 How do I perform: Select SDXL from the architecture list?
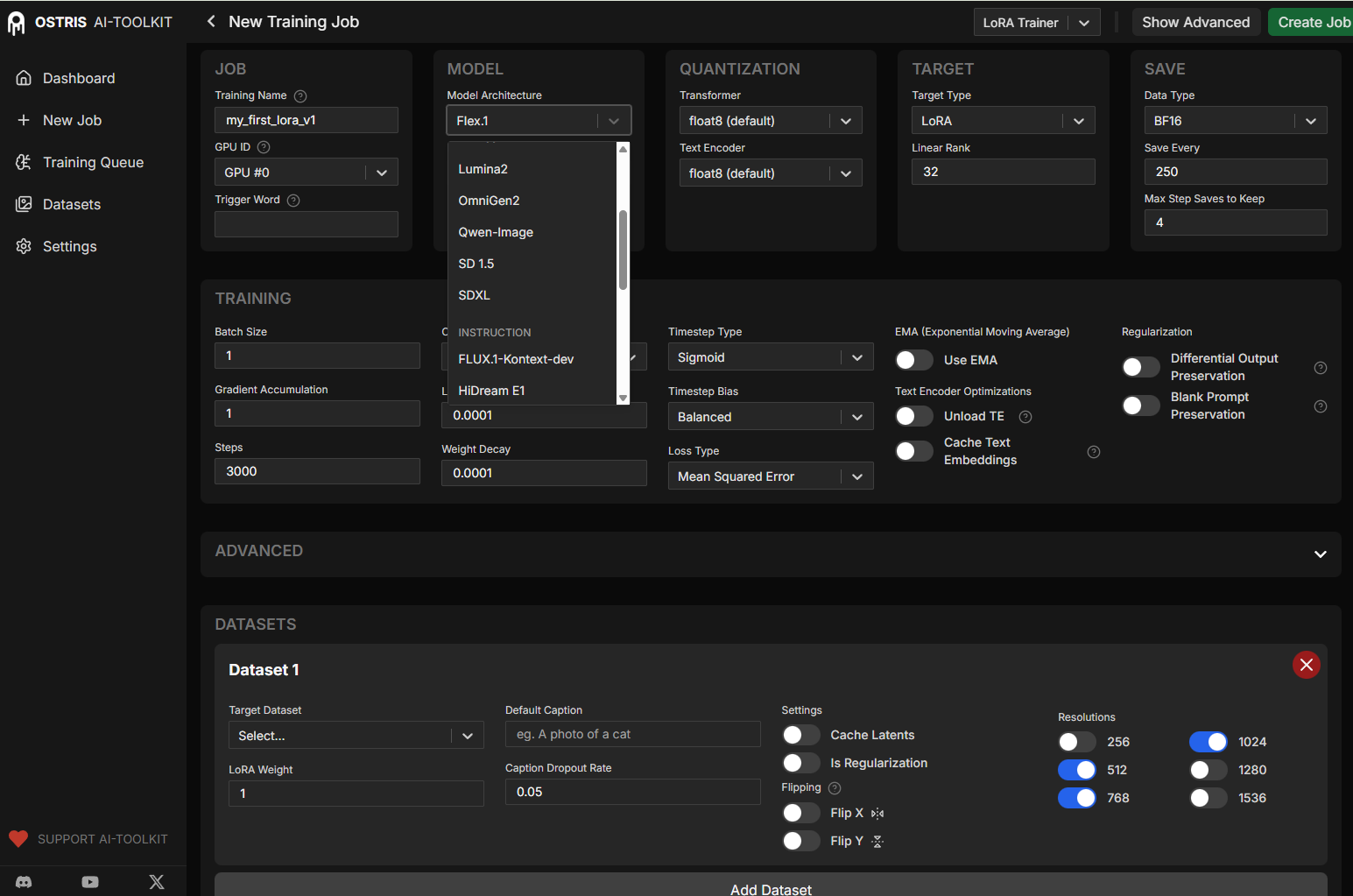click(532, 295)
